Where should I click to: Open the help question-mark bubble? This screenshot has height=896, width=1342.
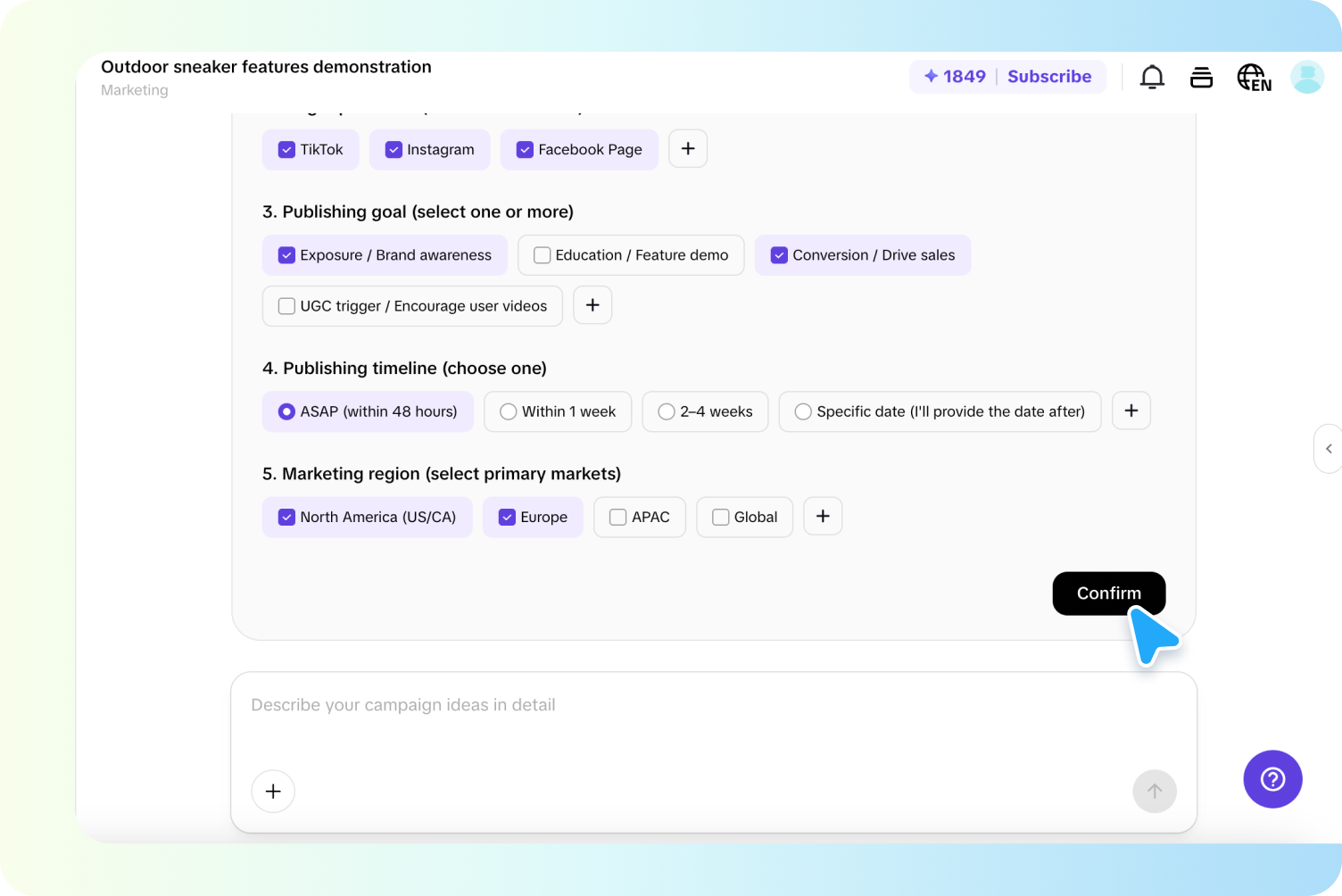[1272, 779]
